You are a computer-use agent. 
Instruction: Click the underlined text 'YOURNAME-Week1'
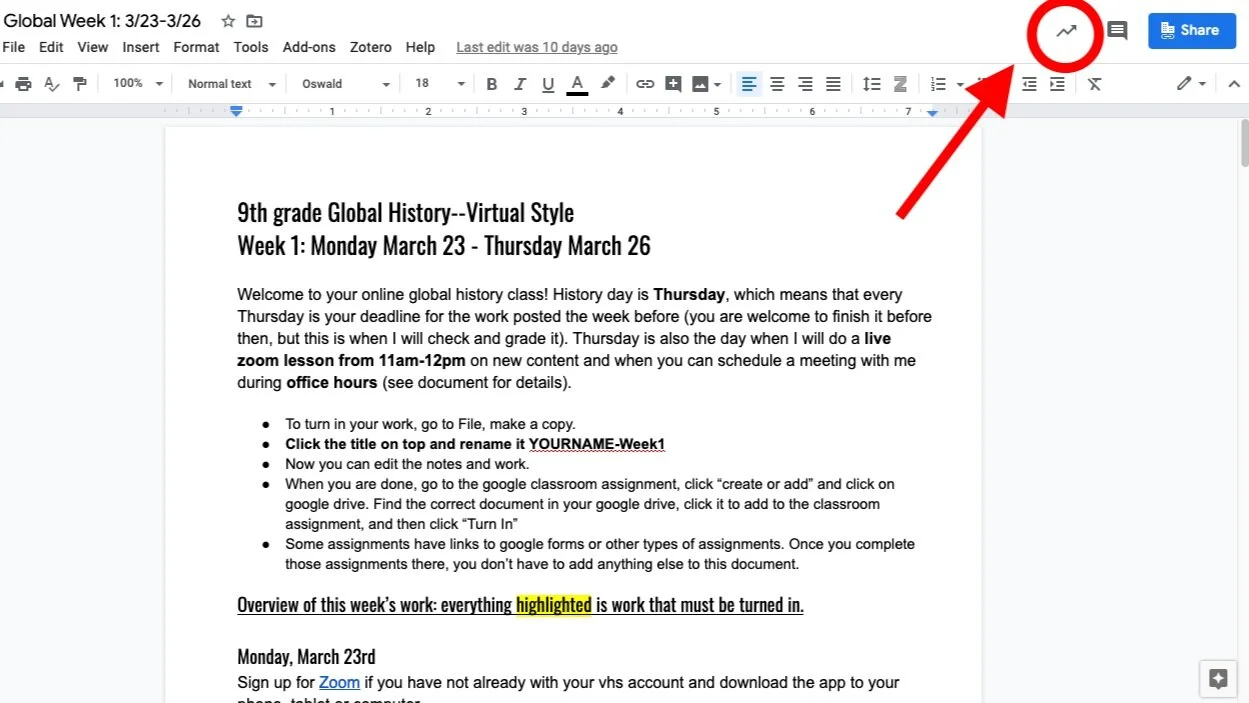coord(597,444)
